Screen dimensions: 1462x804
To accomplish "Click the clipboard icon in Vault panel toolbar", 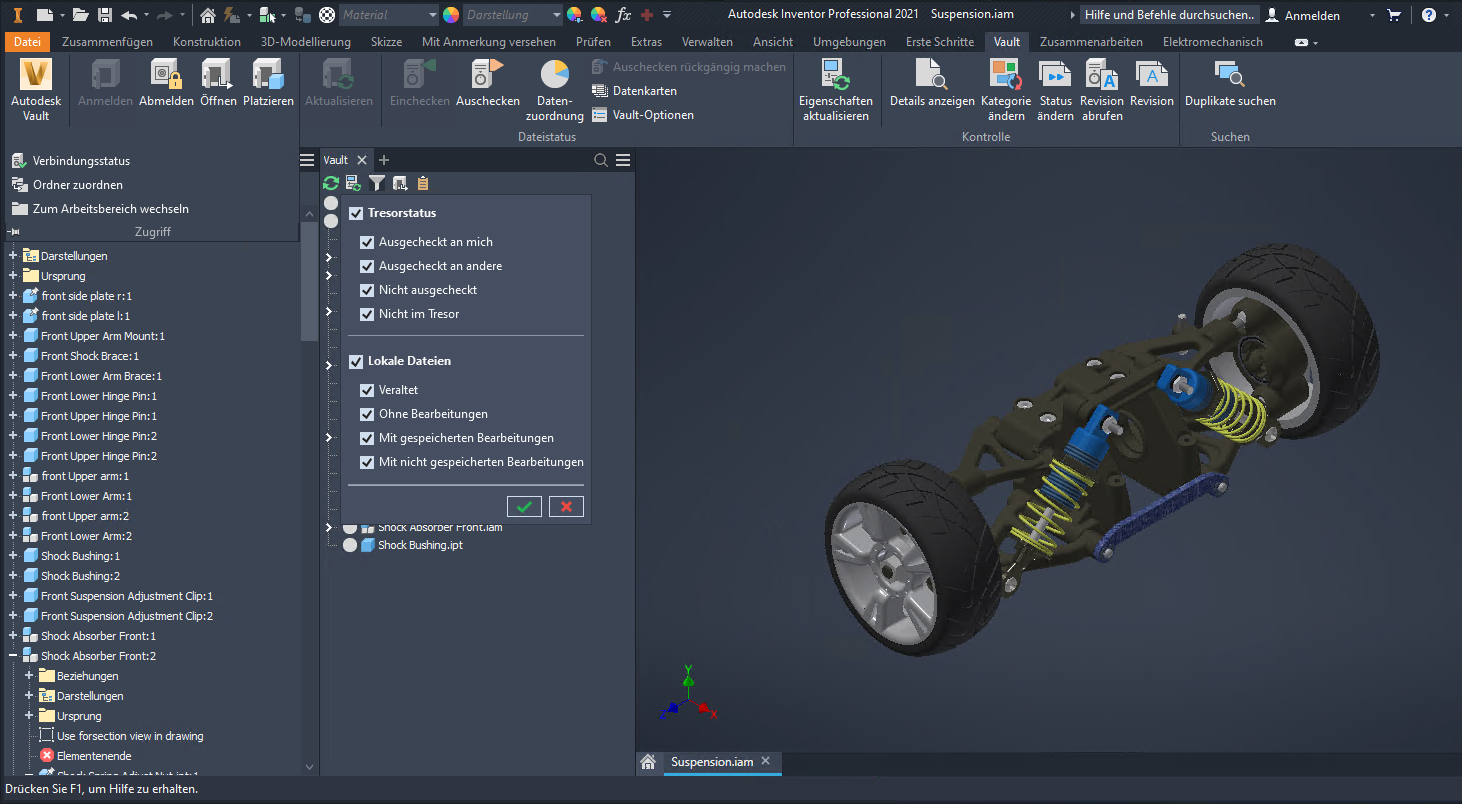I will point(423,183).
